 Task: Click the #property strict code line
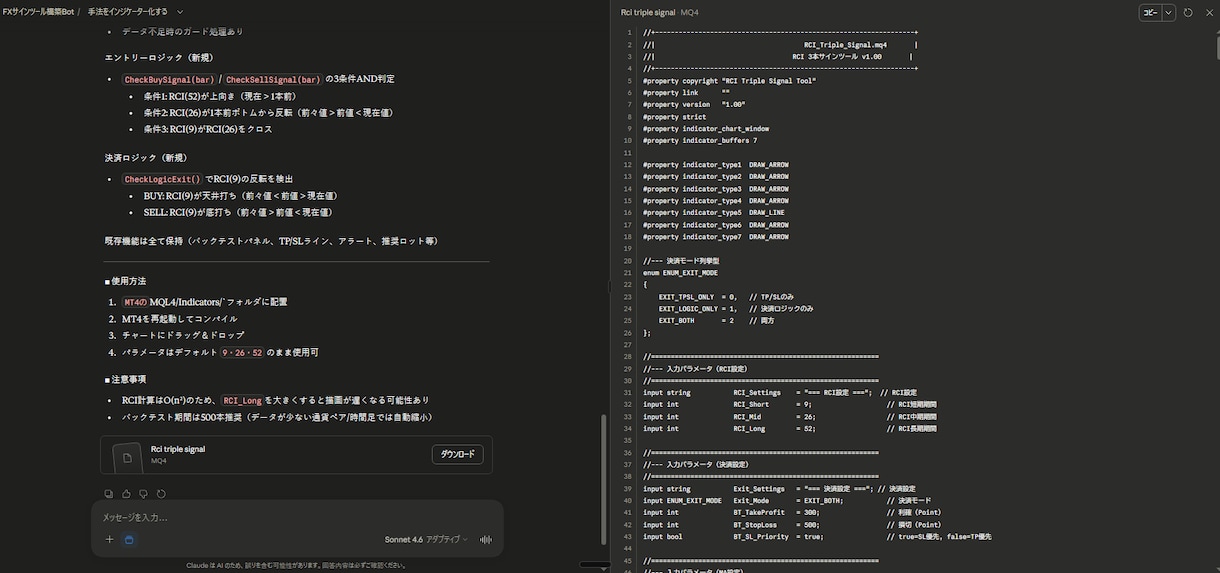[675, 117]
